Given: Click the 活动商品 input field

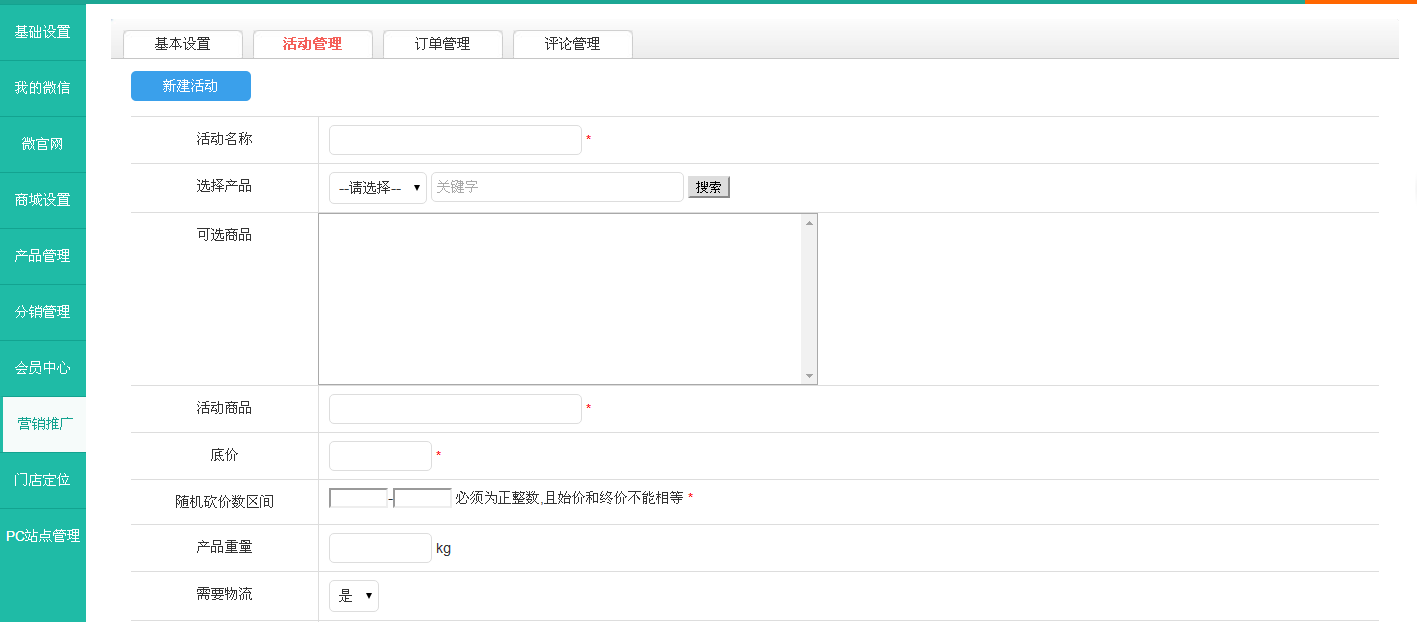Looking at the screenshot, I should 455,409.
